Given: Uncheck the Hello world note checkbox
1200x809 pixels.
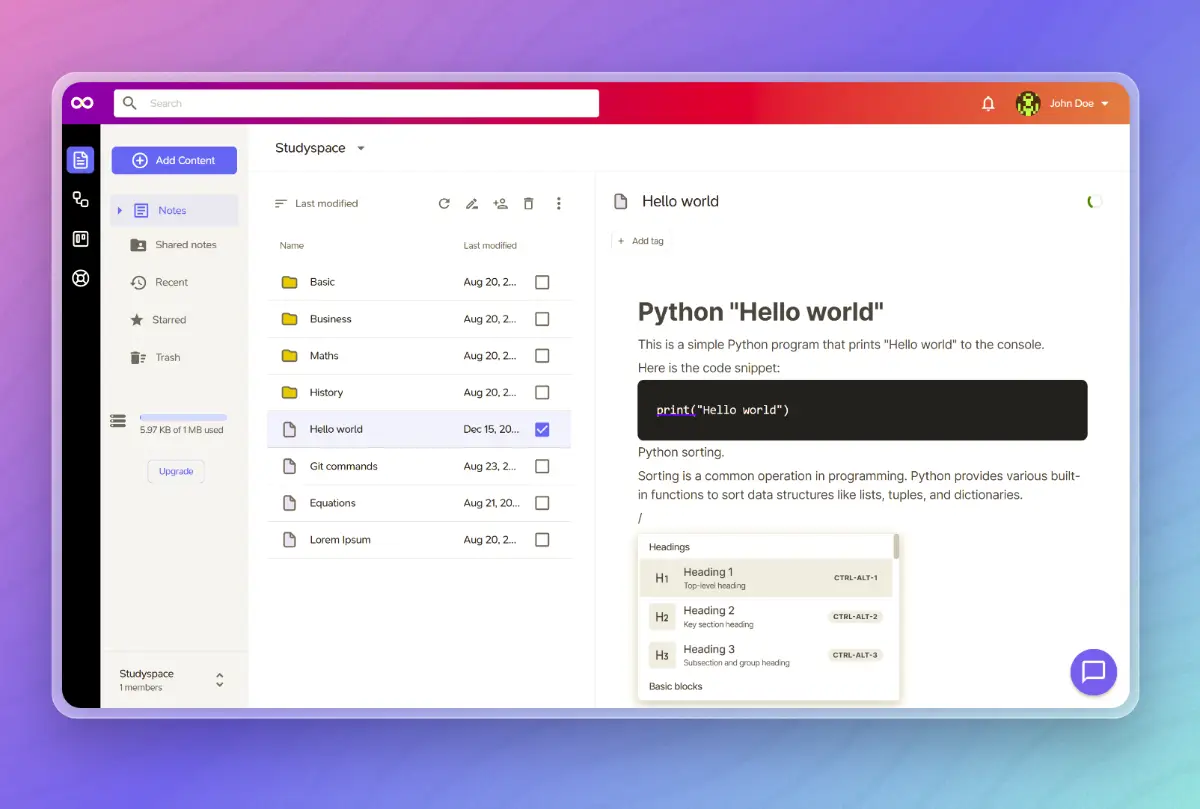Looking at the screenshot, I should 542,429.
